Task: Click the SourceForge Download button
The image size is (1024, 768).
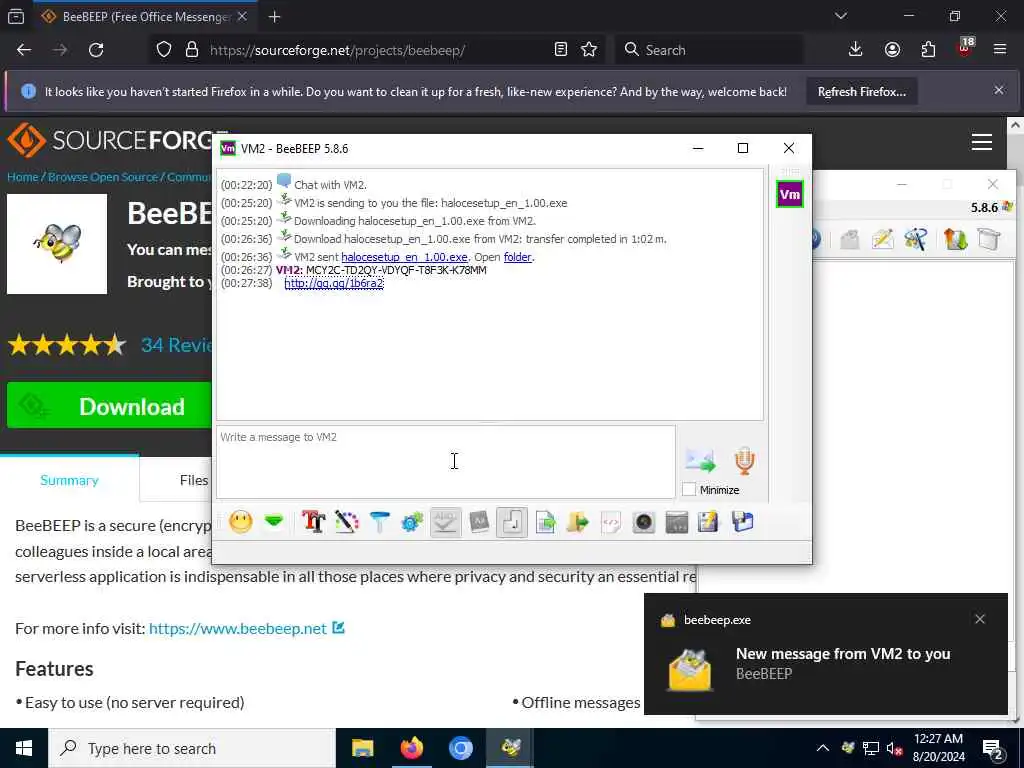Action: pyautogui.click(x=109, y=406)
